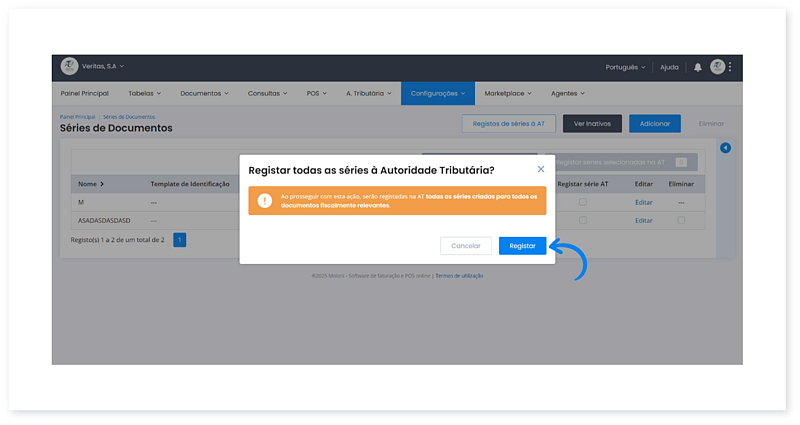Collapse the blue side panel arrow

pyautogui.click(x=725, y=148)
